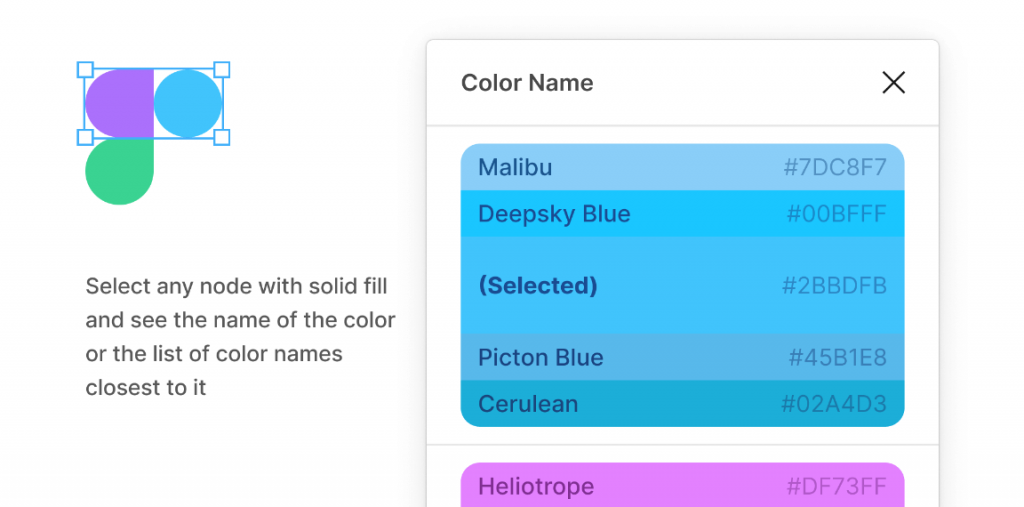The height and width of the screenshot is (507, 1024).
Task: Click the bottom-right selection handle
Action: tap(222, 137)
